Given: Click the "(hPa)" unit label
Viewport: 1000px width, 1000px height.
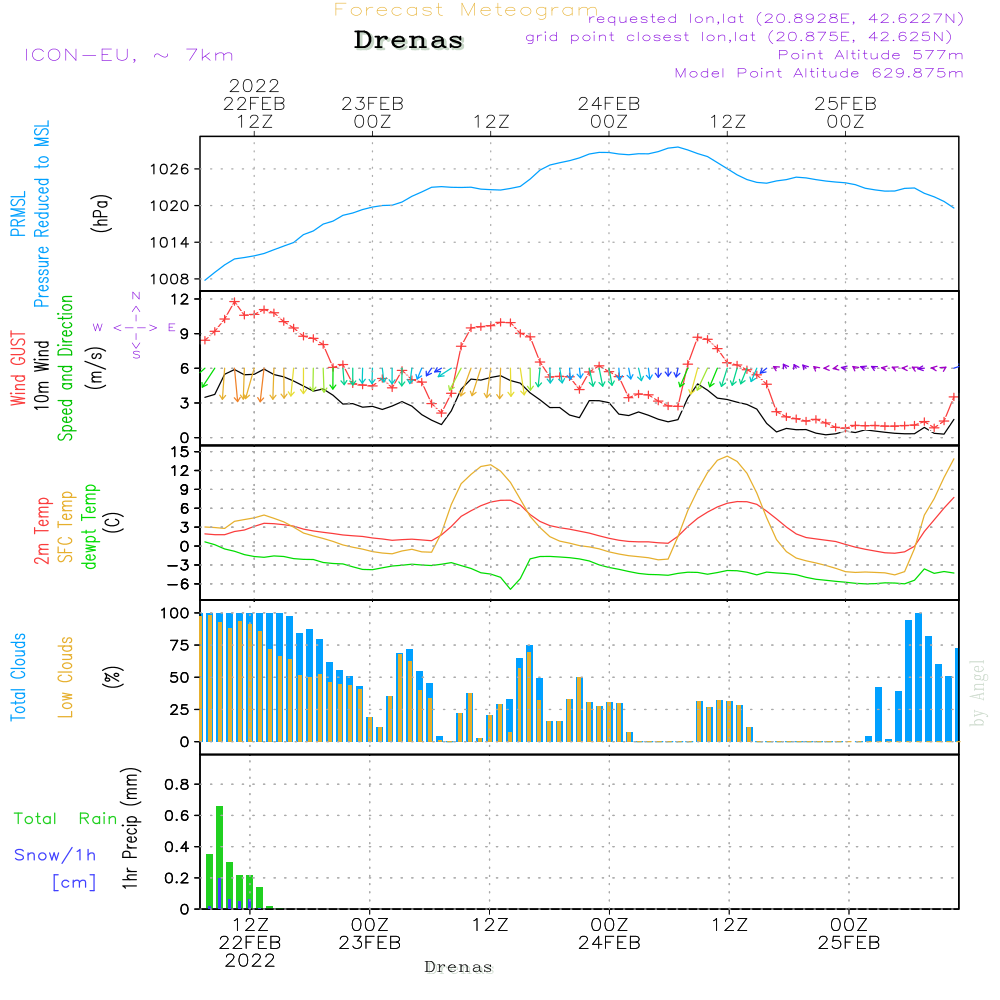Looking at the screenshot, I should pyautogui.click(x=101, y=213).
